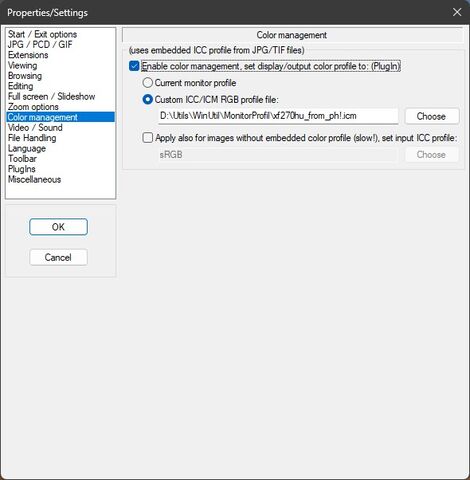Select Color management in category list
The width and height of the screenshot is (470, 480).
(x=60, y=117)
